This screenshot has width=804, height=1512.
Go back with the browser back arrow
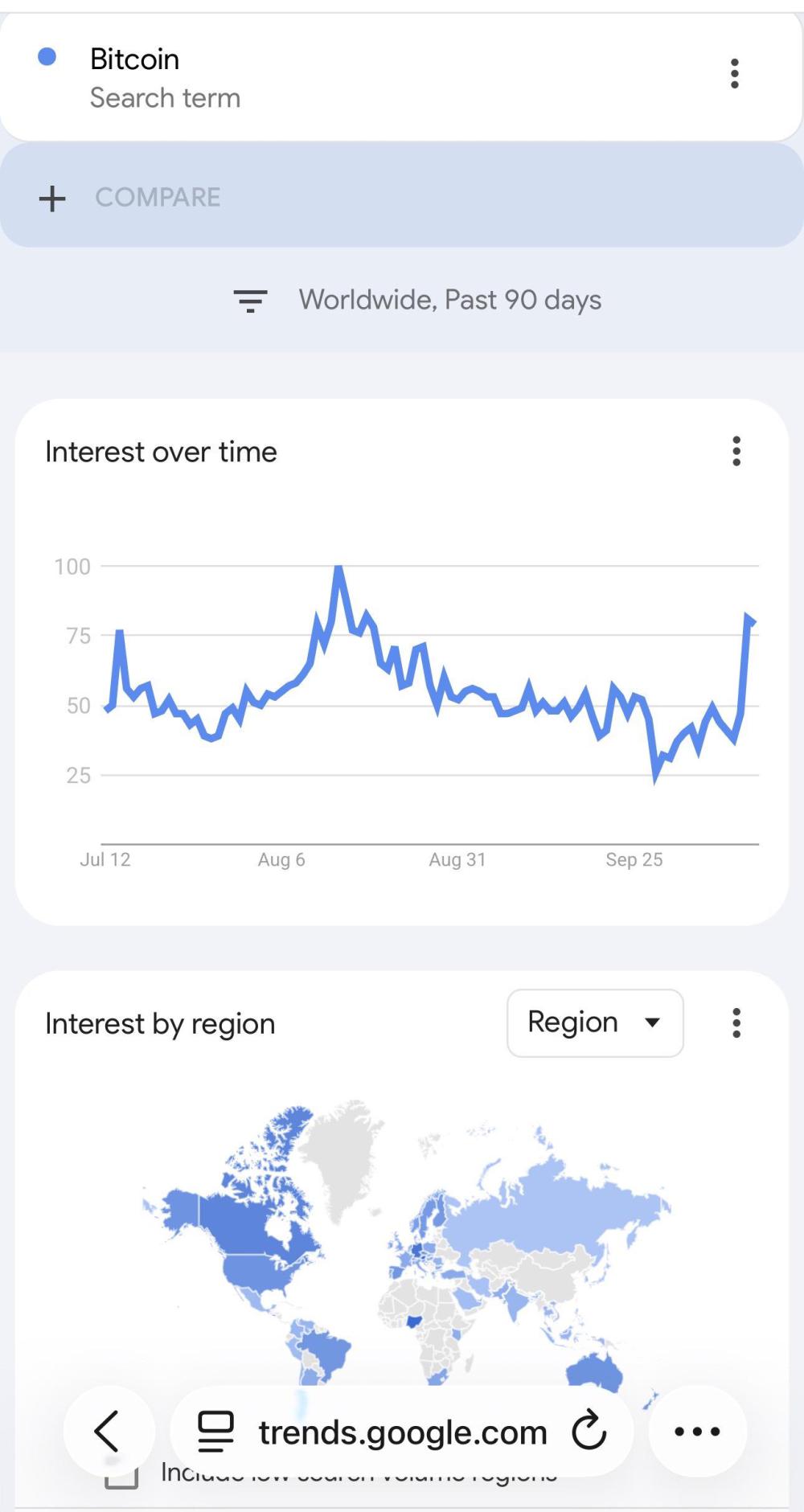tap(108, 1431)
